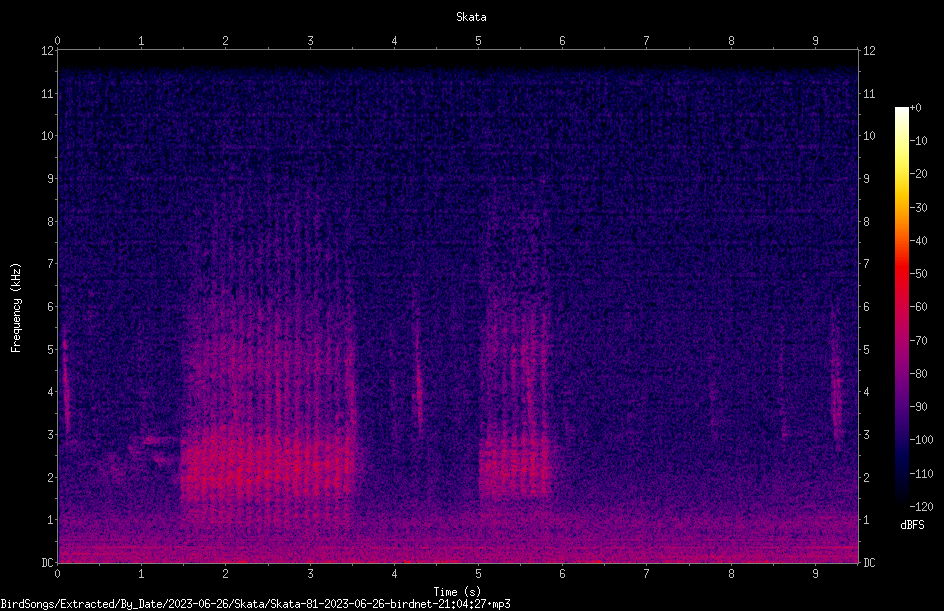This screenshot has width=944, height=611.
Task: Click the "-60" color bar label
Action: coord(918,307)
